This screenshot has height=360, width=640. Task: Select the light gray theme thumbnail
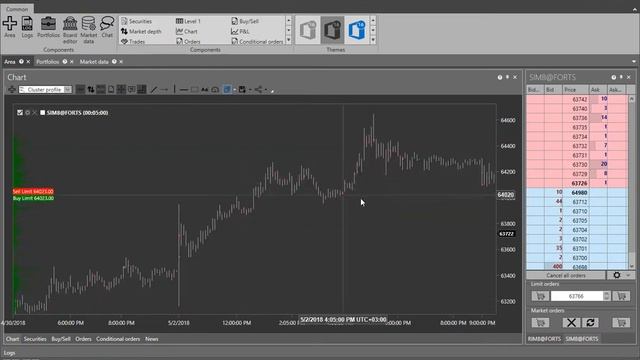(x=308, y=30)
